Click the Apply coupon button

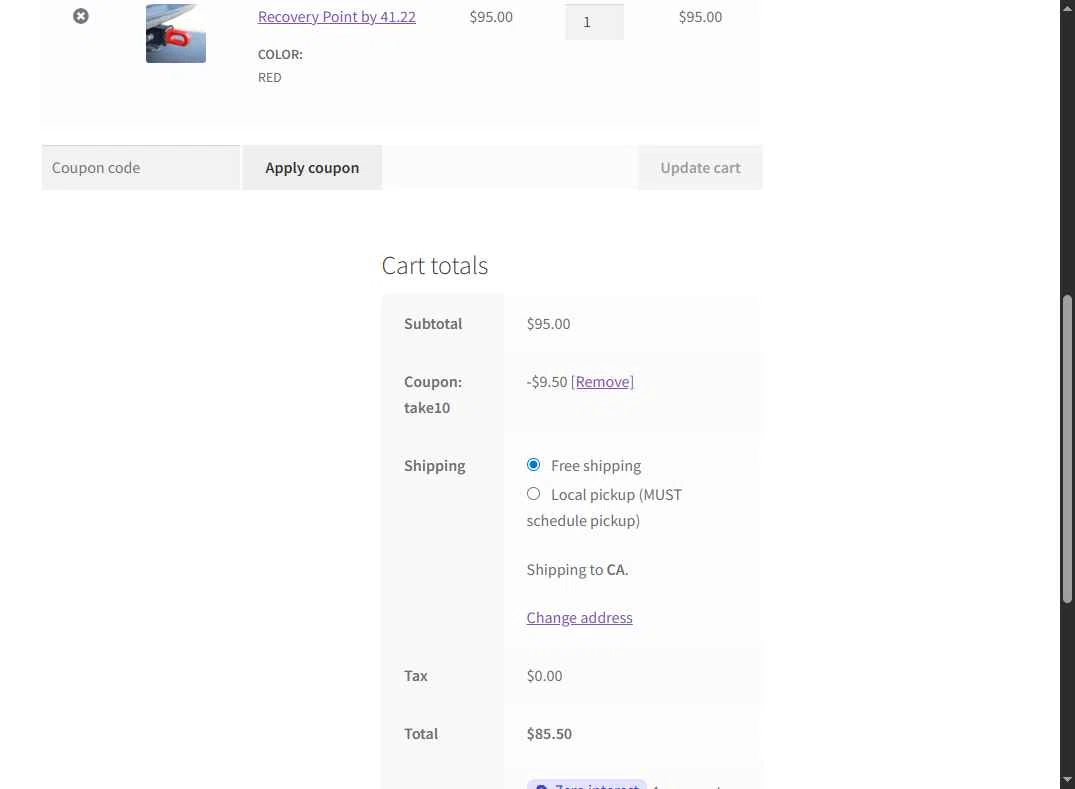pyautogui.click(x=312, y=168)
